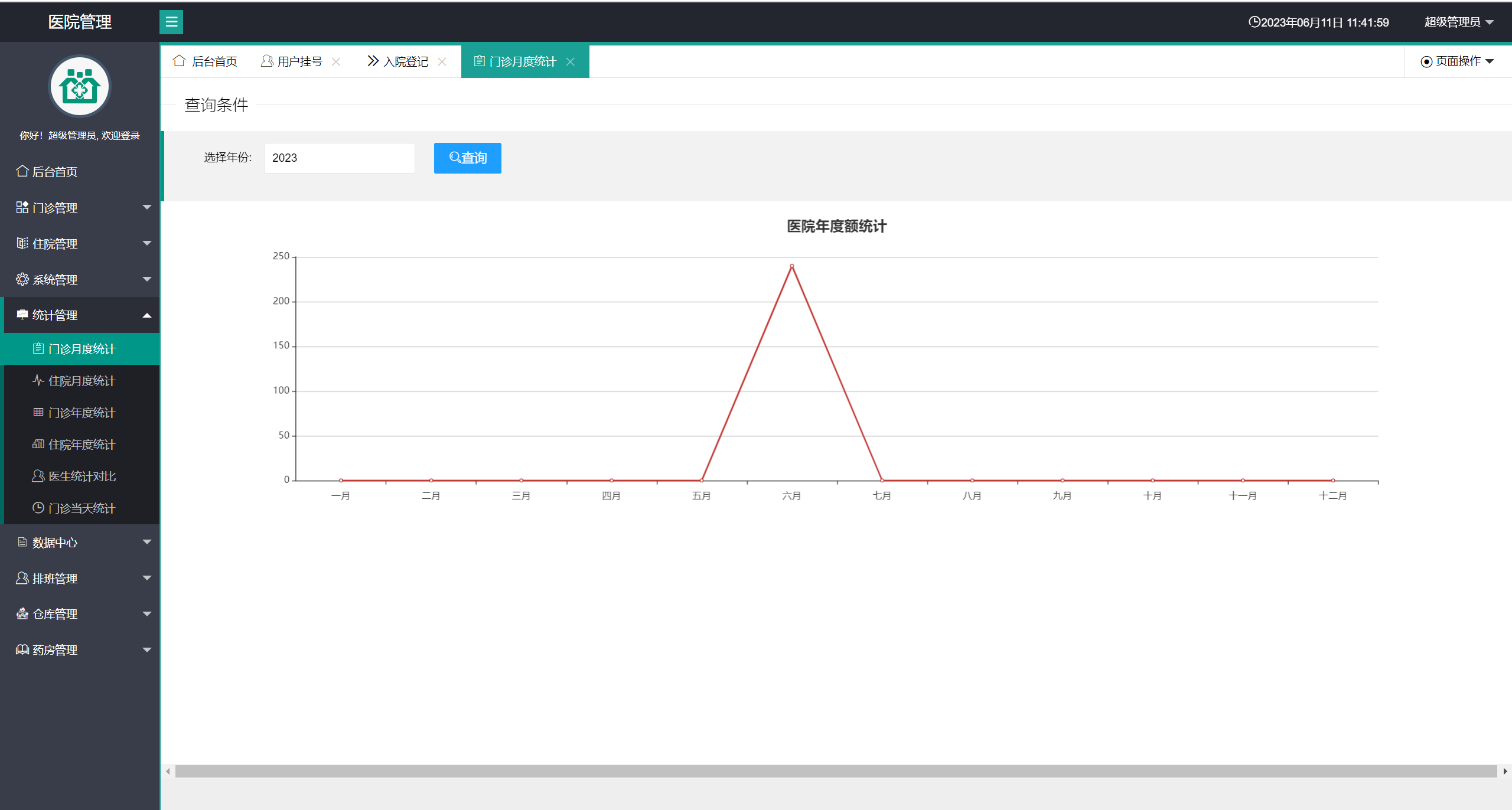Click the 选择年份 input field
The height and width of the screenshot is (810, 1512).
point(339,158)
